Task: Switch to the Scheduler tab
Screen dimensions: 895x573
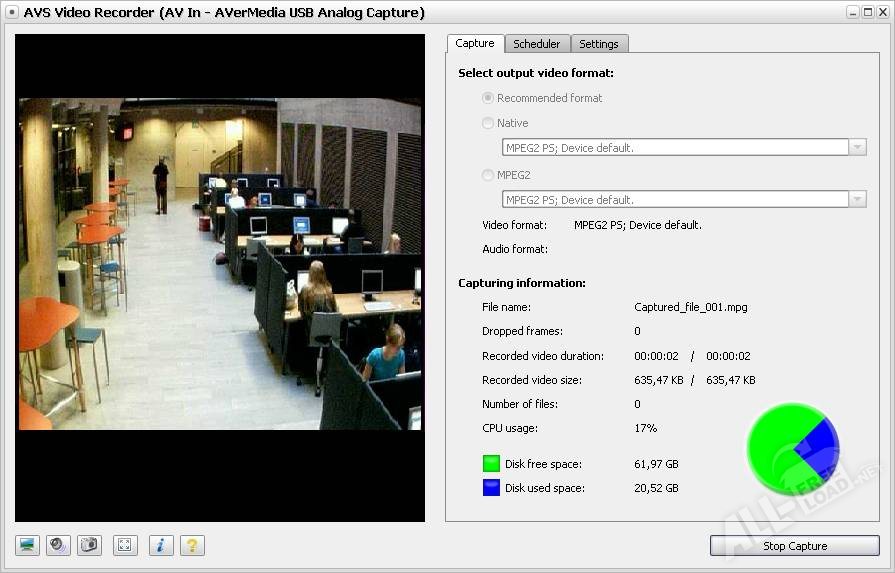Action: tap(537, 44)
